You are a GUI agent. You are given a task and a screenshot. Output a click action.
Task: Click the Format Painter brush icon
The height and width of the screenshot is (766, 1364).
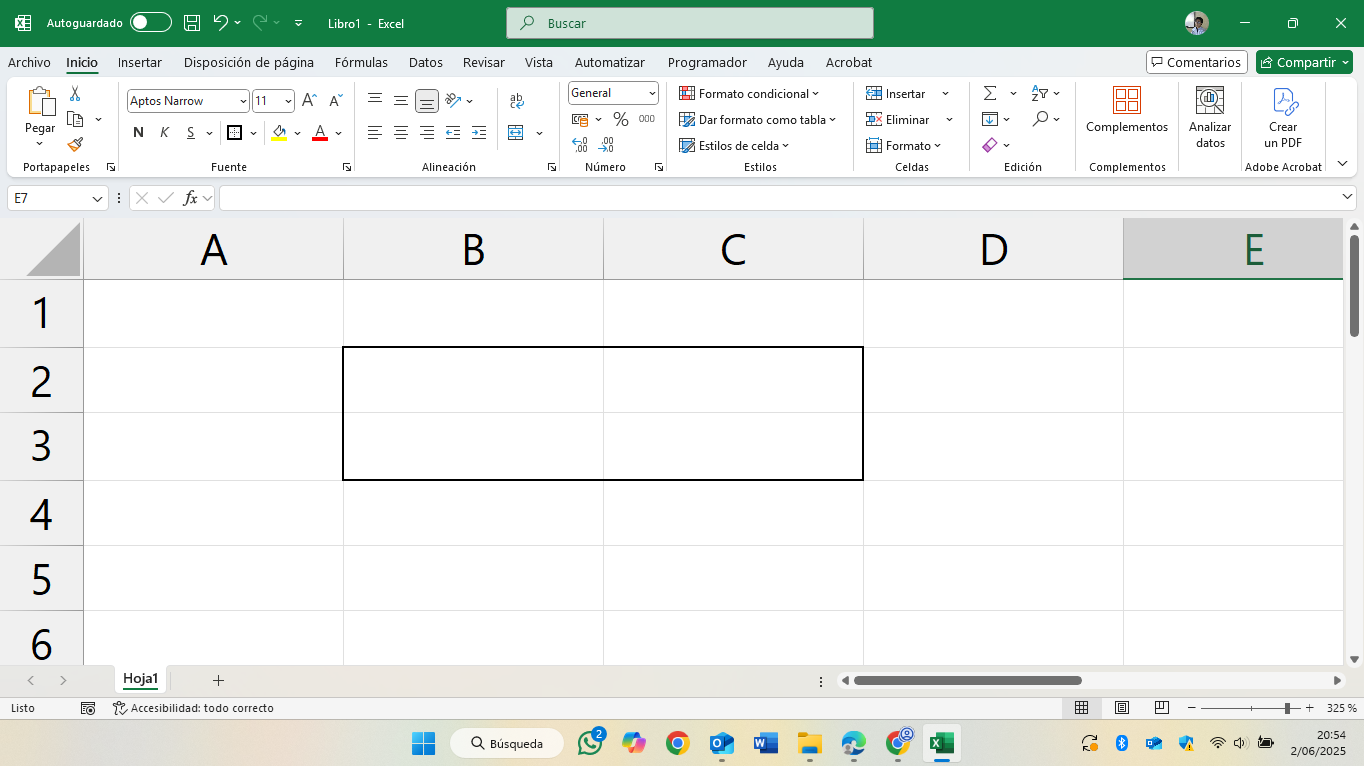click(75, 144)
